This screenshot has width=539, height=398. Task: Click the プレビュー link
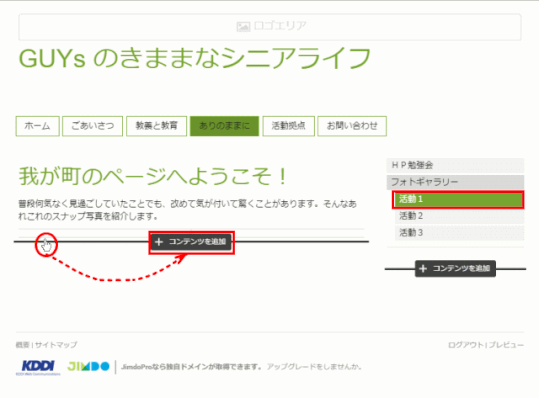pyautogui.click(x=506, y=345)
